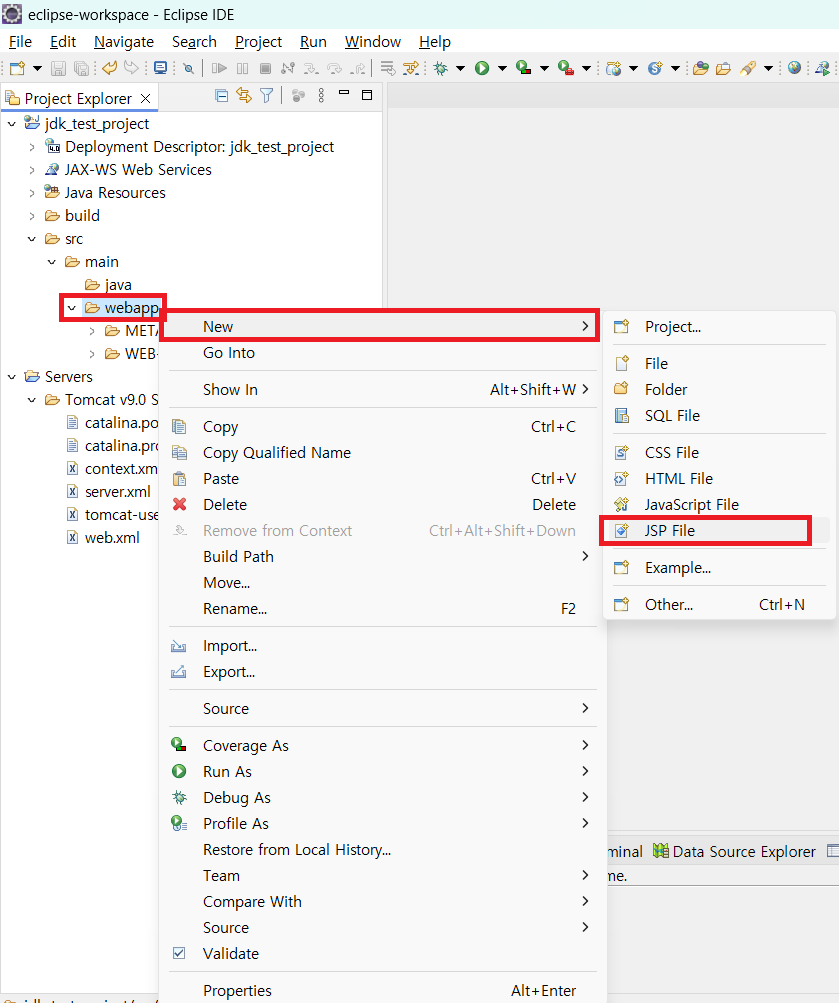Image resolution: width=839 pixels, height=1003 pixels.
Task: Choose Copy Qualified Name from context menu
Action: (382, 453)
